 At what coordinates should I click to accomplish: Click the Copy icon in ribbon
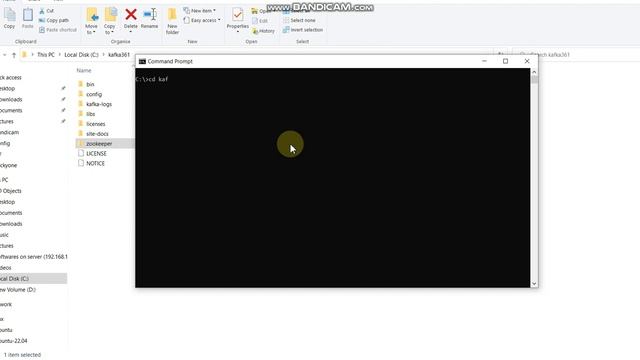click(9, 18)
